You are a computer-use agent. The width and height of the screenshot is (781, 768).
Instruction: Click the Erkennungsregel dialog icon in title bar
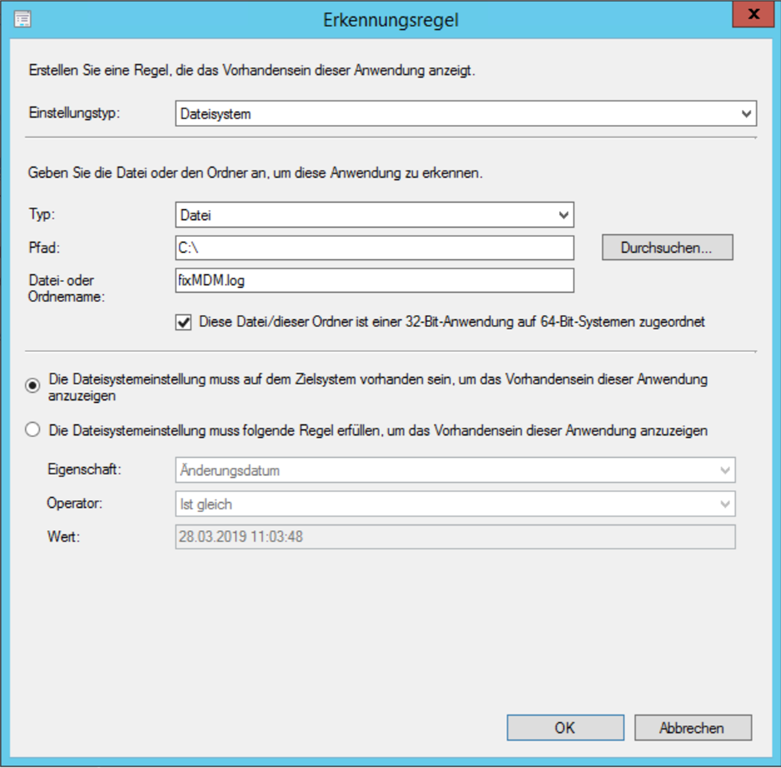[22, 19]
